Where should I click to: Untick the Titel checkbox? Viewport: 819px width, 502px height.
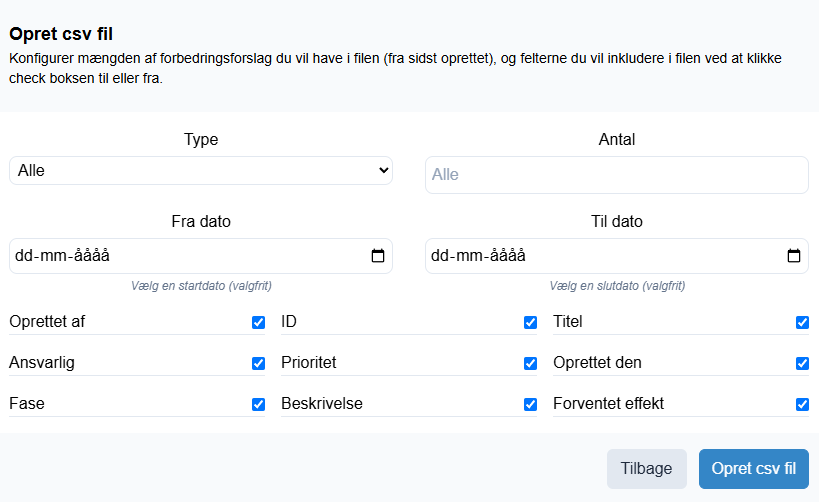pos(802,322)
